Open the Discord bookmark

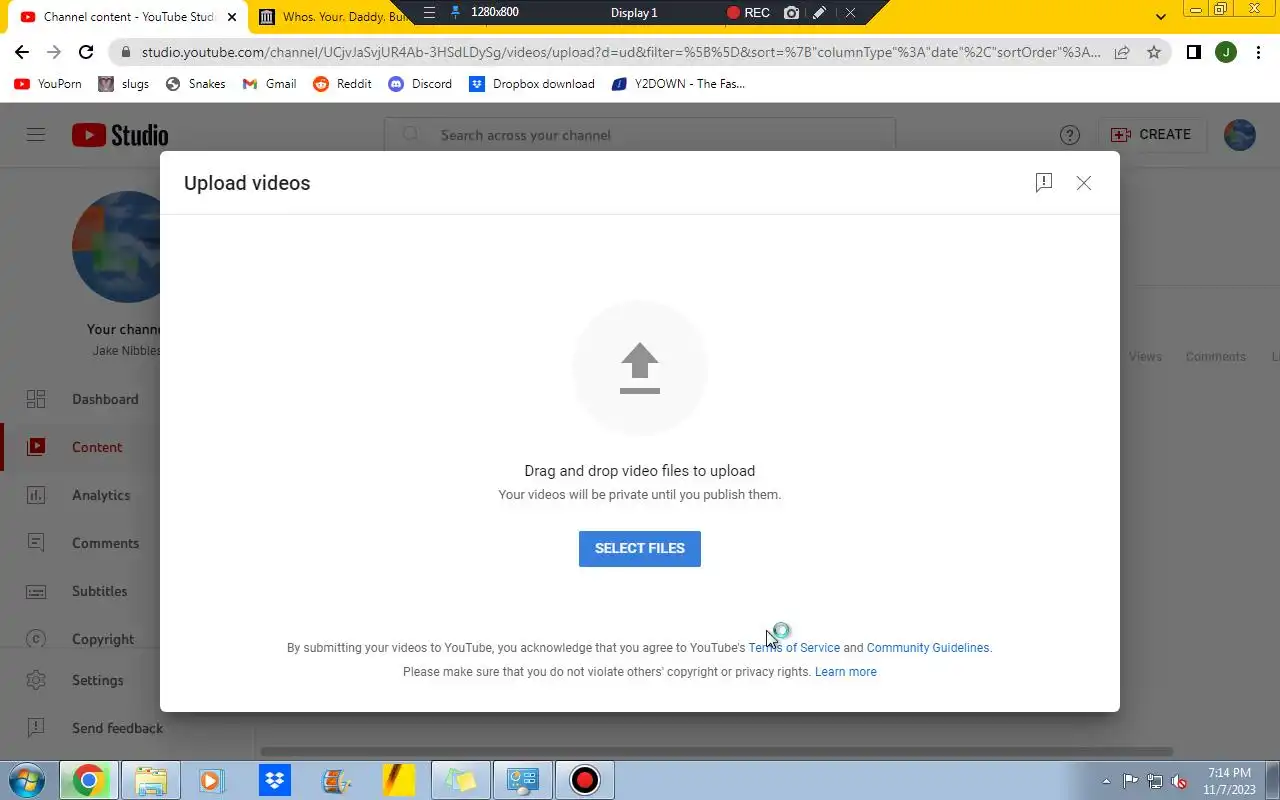(x=420, y=84)
